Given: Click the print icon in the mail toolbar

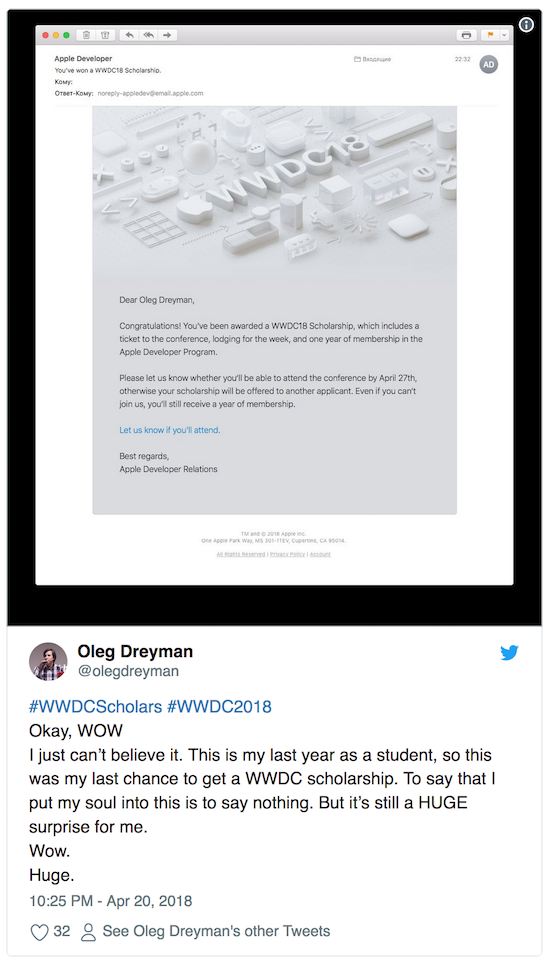Looking at the screenshot, I should [x=466, y=35].
